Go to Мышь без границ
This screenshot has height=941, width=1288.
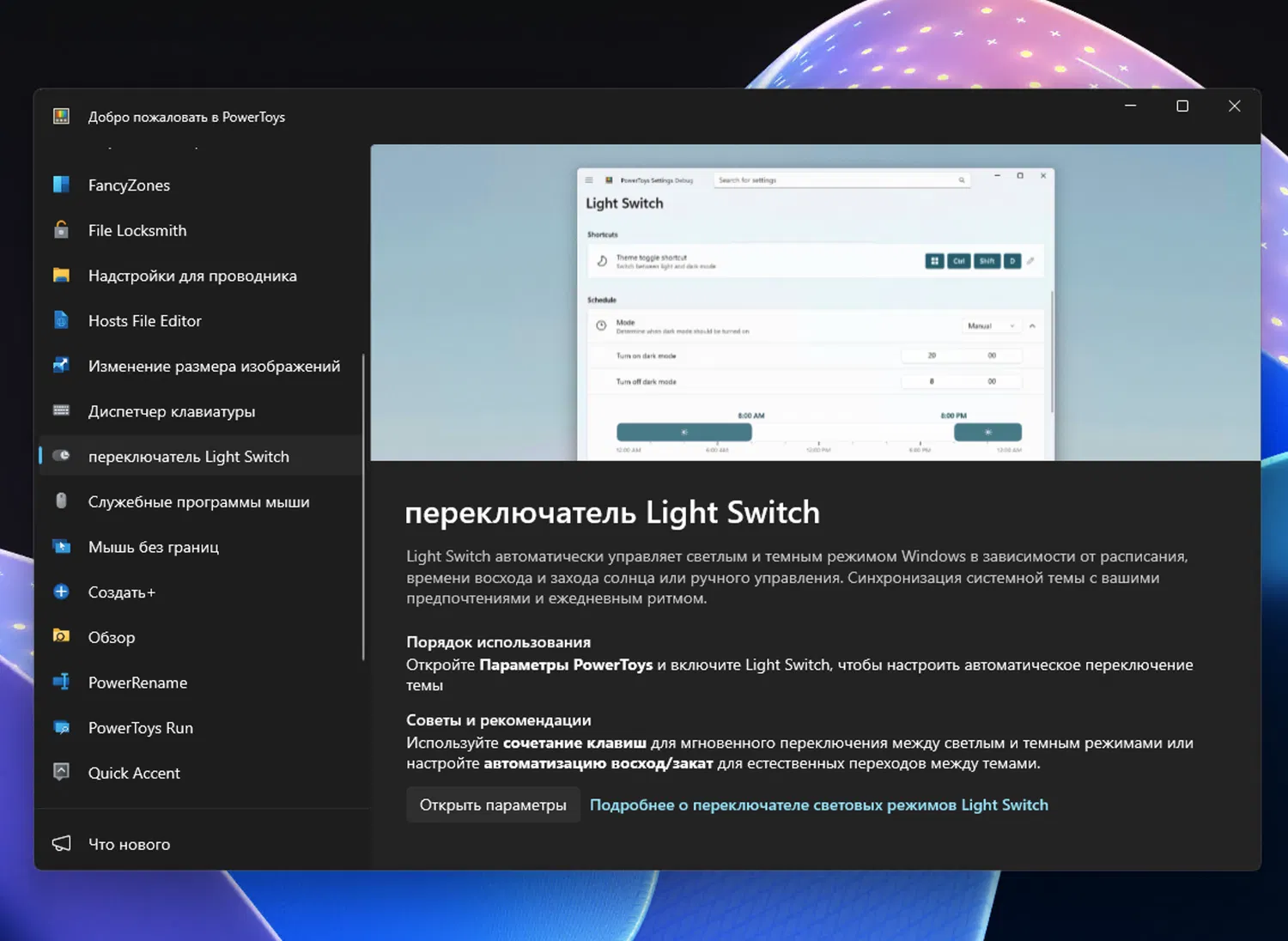[200, 547]
